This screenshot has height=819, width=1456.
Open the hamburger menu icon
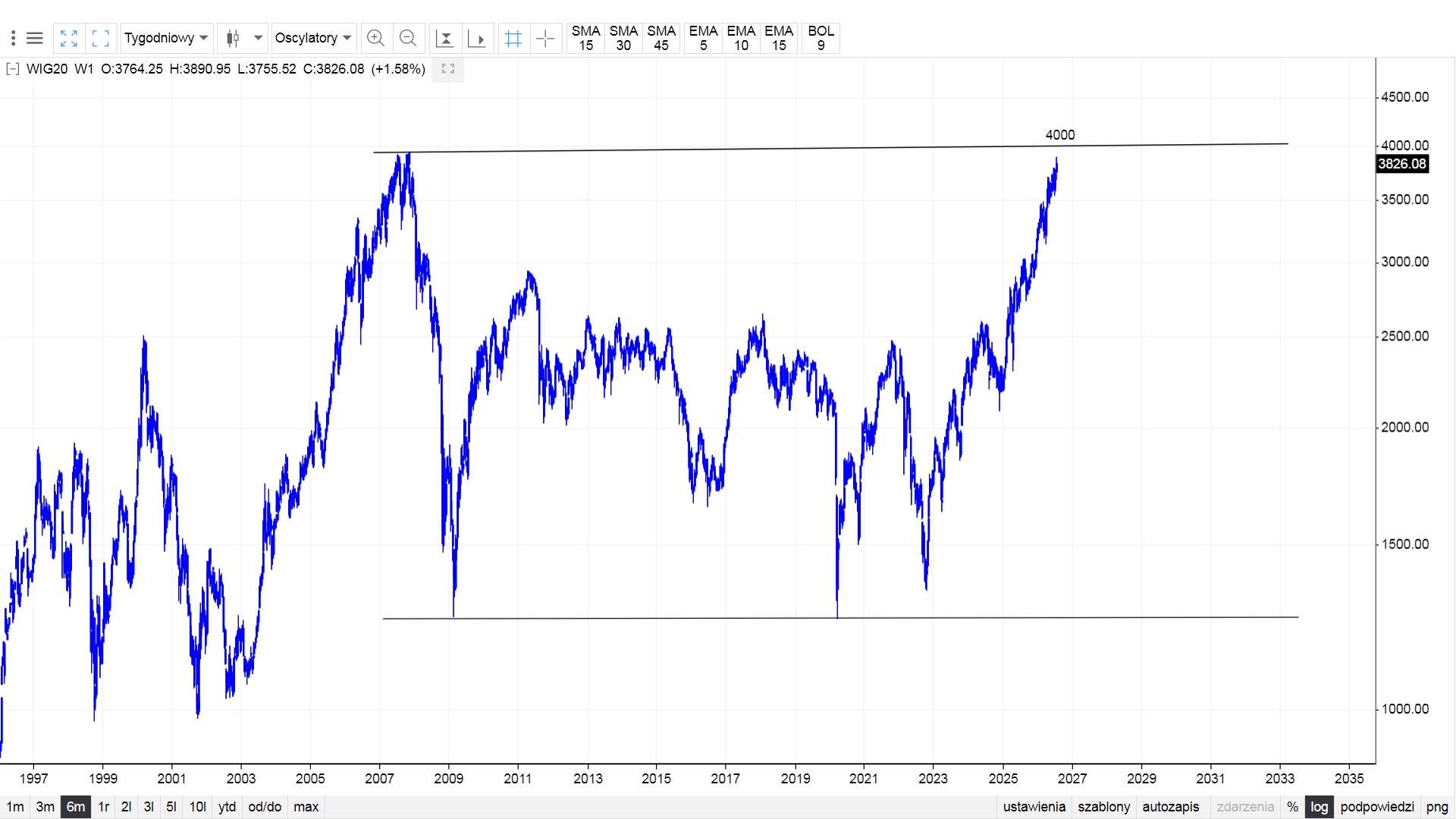tap(35, 38)
